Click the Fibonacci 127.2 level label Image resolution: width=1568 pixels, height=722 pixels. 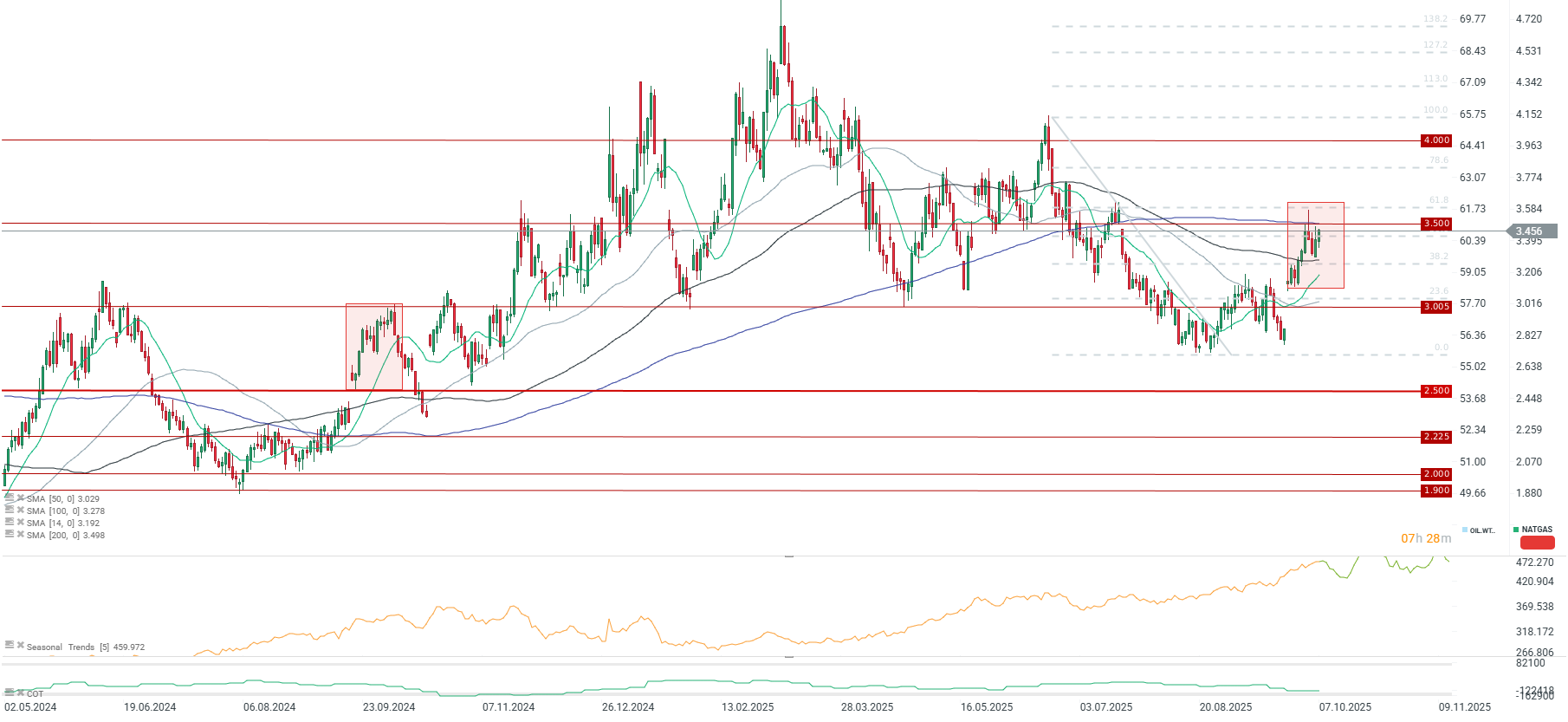click(x=1435, y=45)
